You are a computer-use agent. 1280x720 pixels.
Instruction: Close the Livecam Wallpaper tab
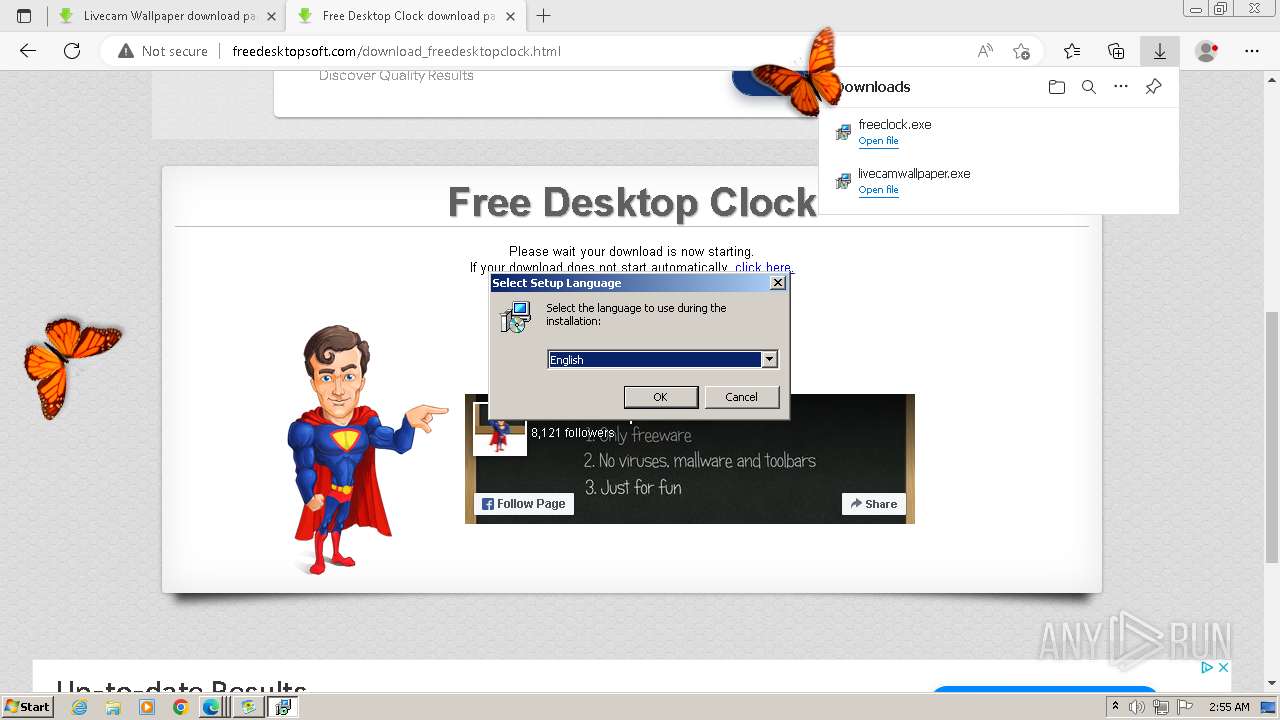[271, 16]
